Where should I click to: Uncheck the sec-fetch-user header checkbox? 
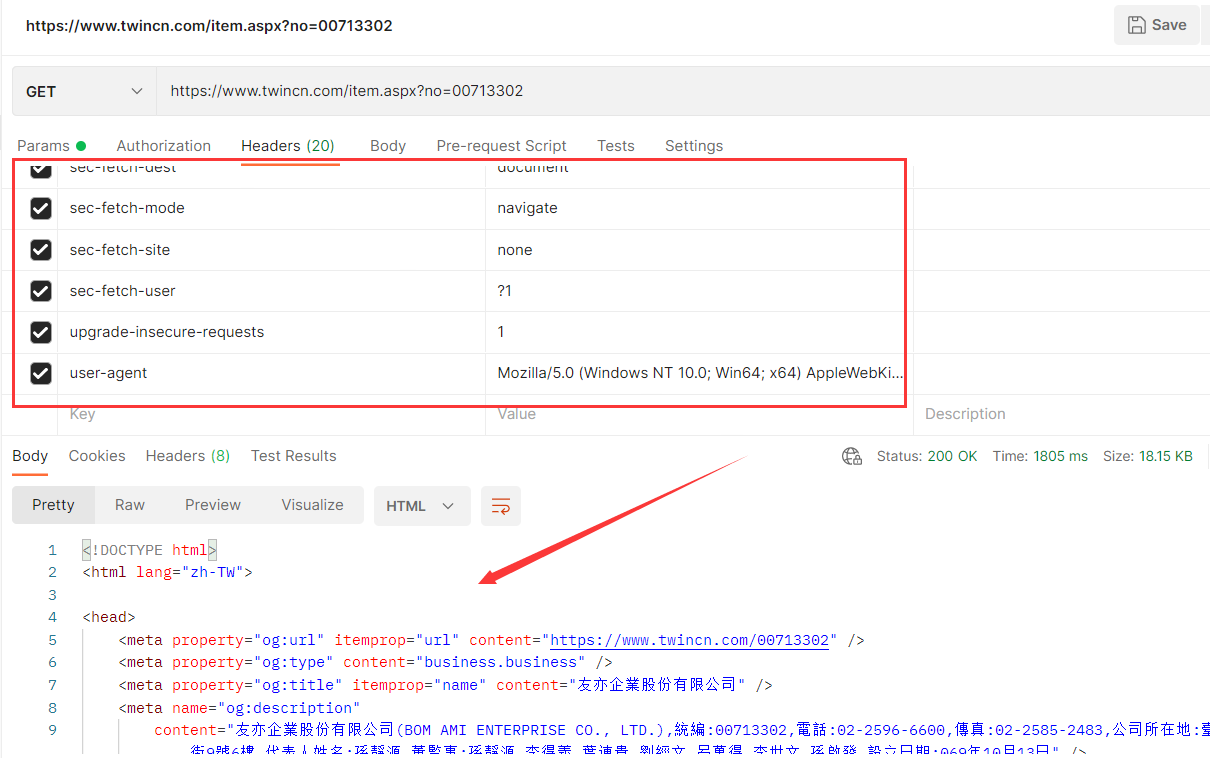pos(41,291)
